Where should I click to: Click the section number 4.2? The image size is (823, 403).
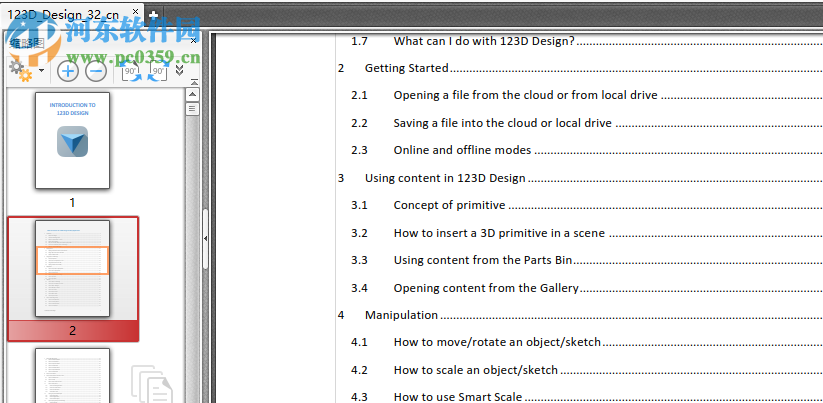pyautogui.click(x=360, y=370)
